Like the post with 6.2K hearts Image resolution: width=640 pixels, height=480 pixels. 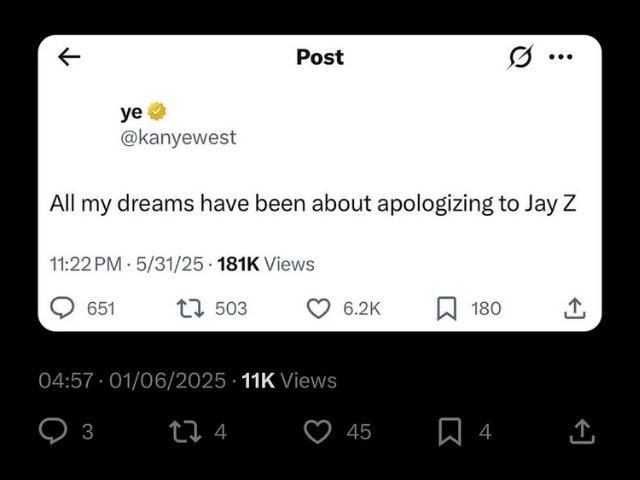318,309
